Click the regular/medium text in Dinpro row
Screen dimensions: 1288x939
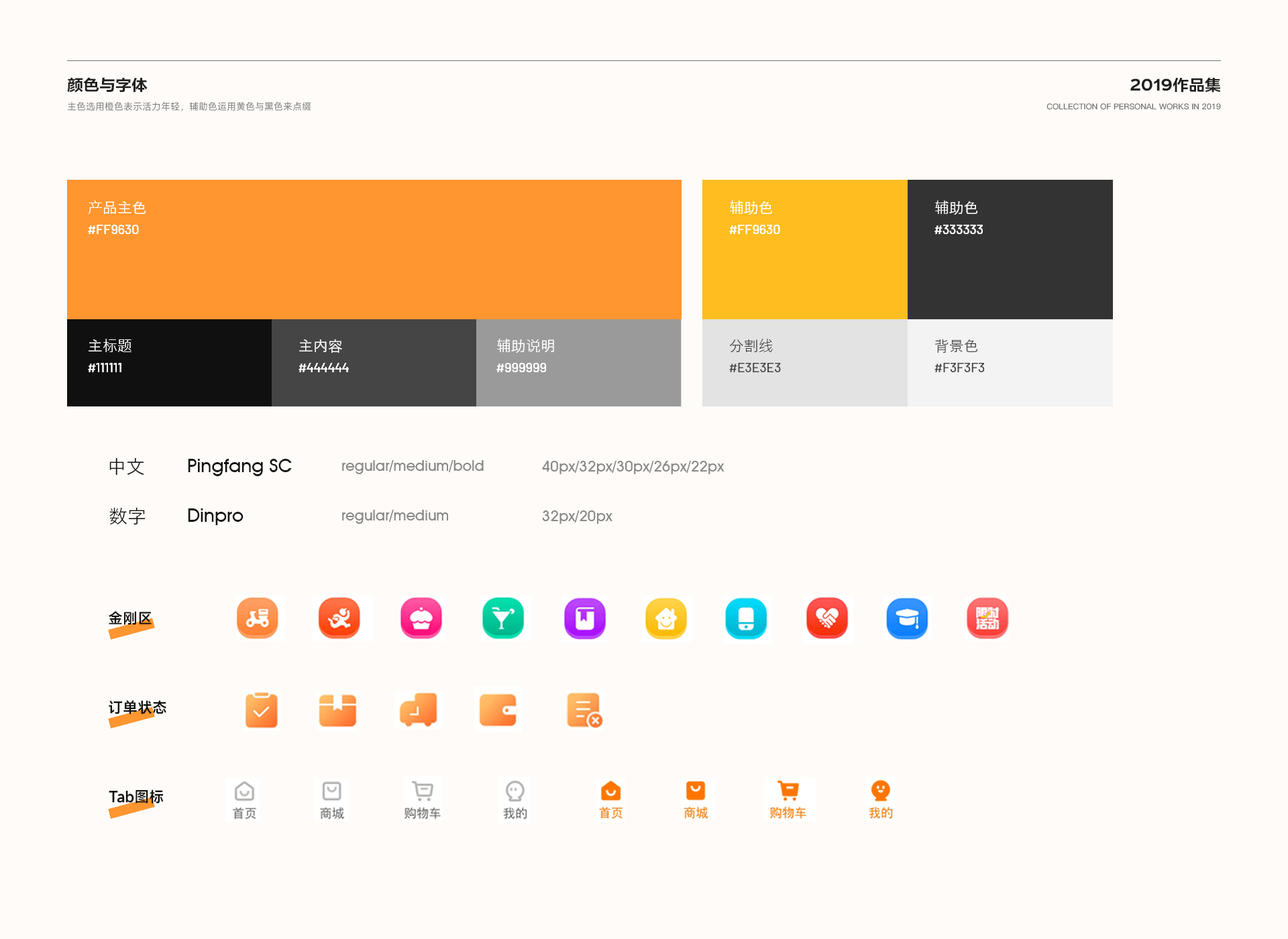395,516
